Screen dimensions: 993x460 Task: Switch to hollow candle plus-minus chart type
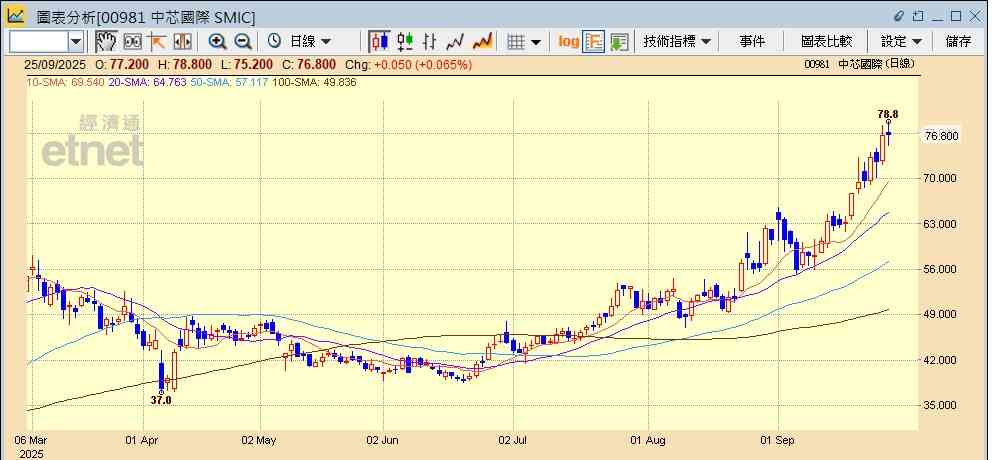(x=405, y=42)
